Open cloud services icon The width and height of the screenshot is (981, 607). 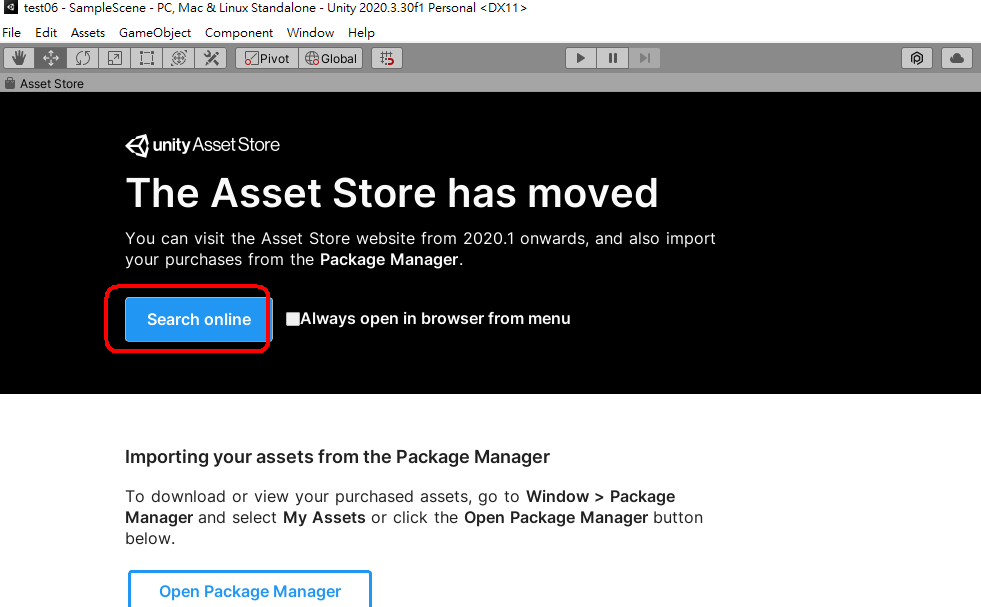[x=957, y=58]
